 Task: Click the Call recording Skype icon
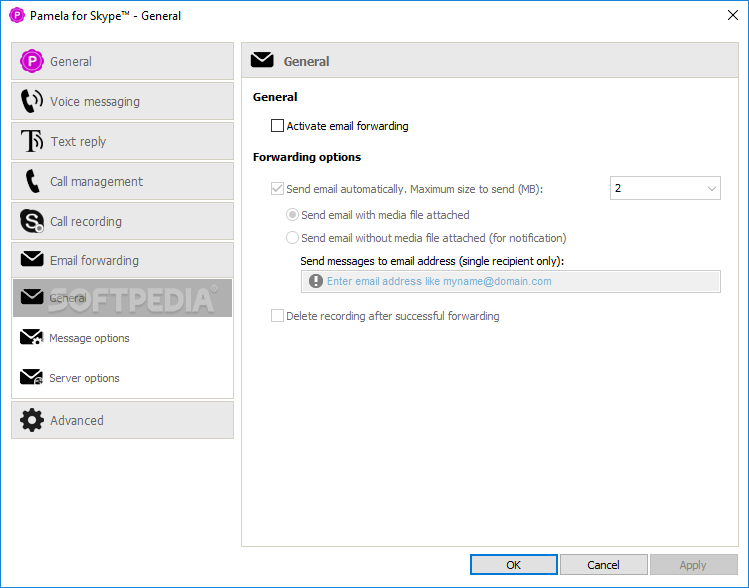pyautogui.click(x=32, y=221)
